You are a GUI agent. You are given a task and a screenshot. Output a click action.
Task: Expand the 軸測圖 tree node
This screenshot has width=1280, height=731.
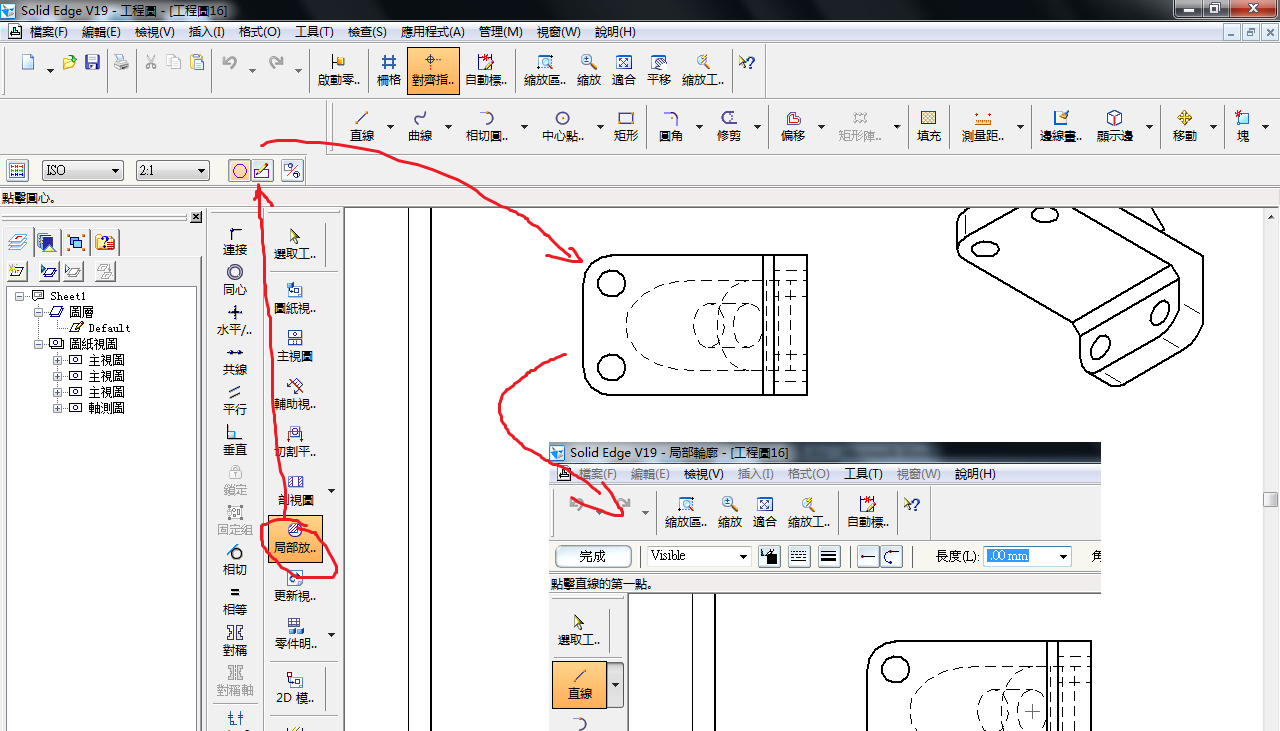pyautogui.click(x=57, y=408)
